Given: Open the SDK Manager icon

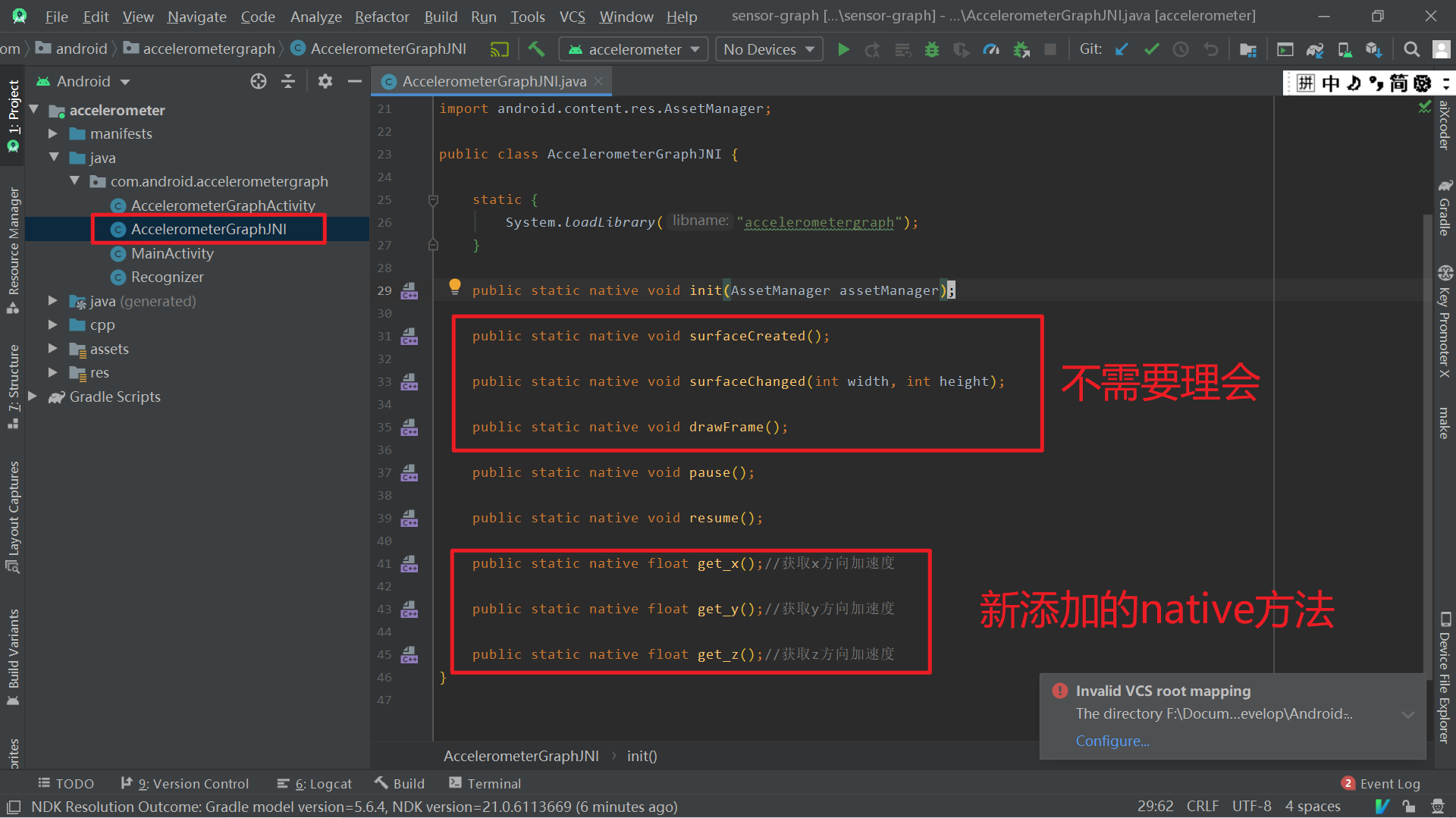Looking at the screenshot, I should [x=1373, y=49].
